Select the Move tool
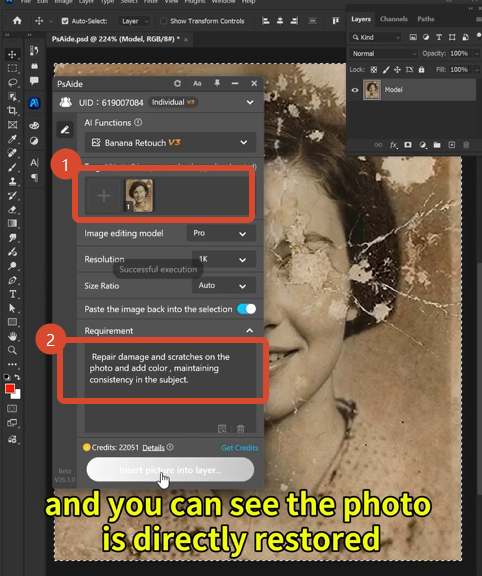 12,54
